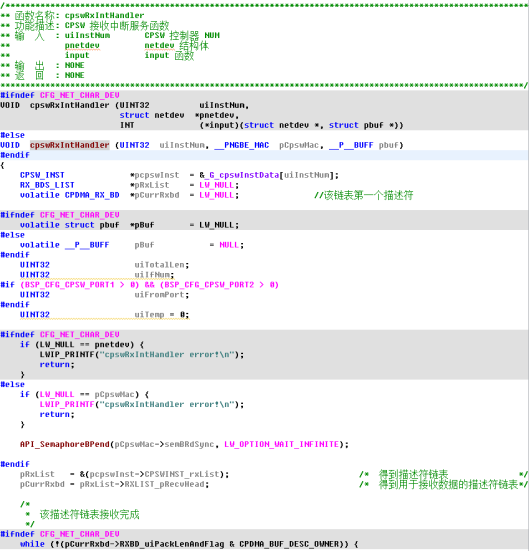Image resolution: width=530 pixels, height=551 pixels.
Task: Click the API_SemaphoreBPend function call
Action: click(x=65, y=444)
